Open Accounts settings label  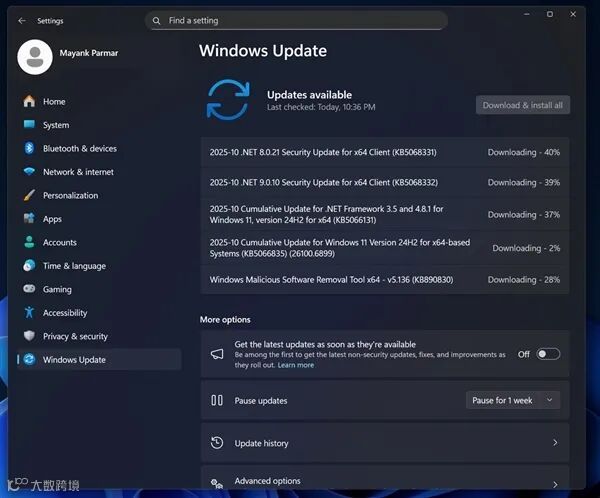coord(60,242)
